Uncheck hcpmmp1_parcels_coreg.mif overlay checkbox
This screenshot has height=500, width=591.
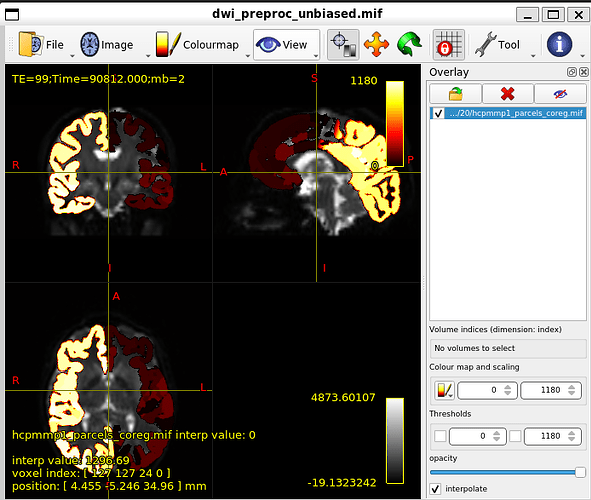[438, 113]
